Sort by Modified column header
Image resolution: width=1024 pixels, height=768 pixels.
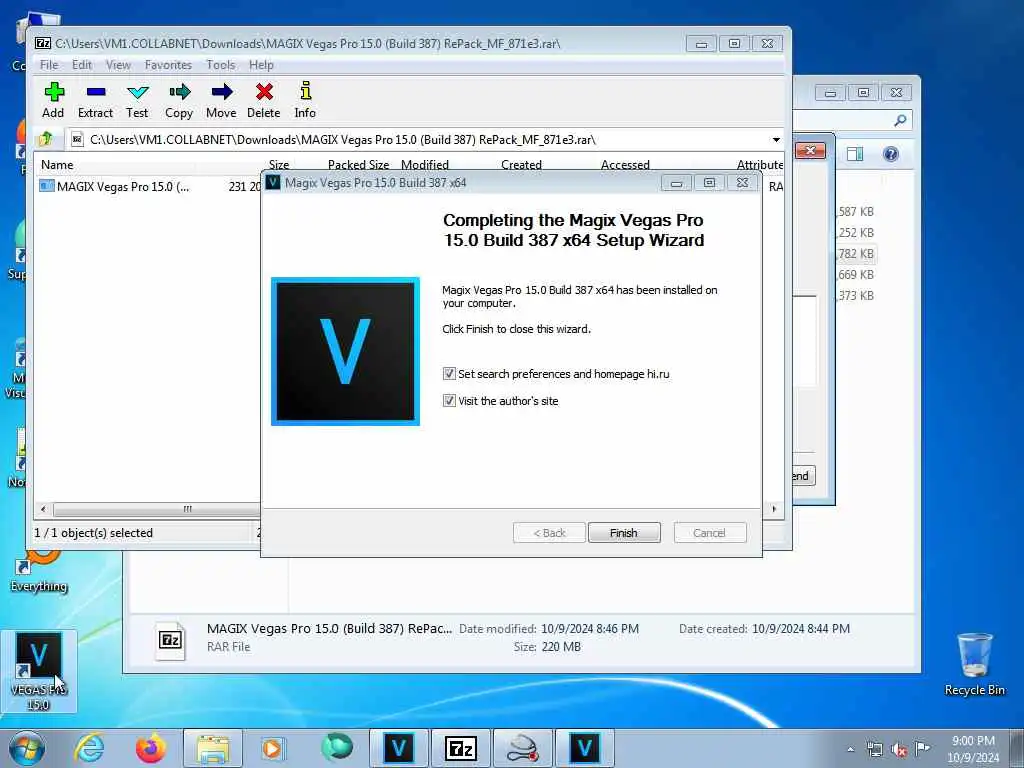(424, 165)
